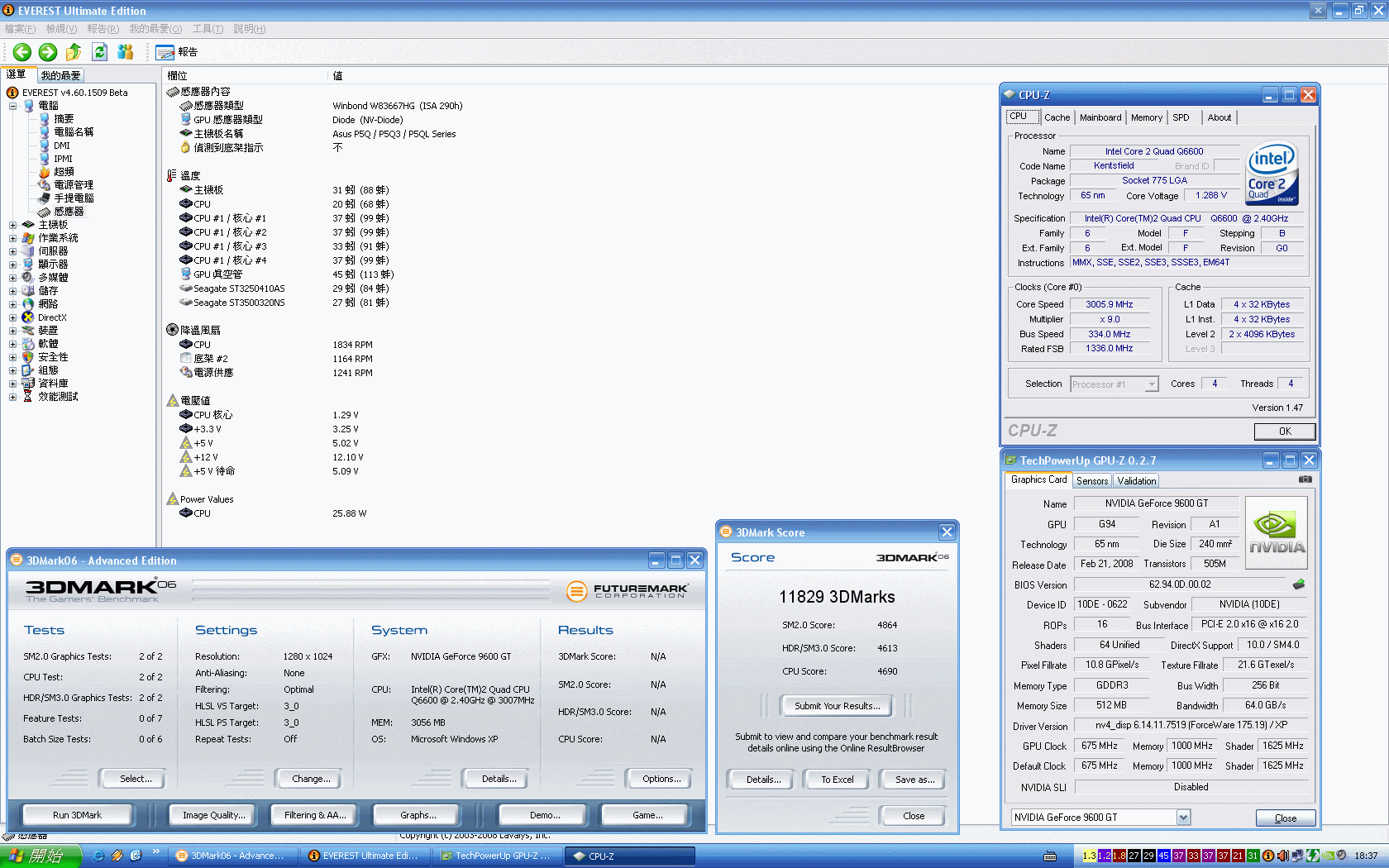Viewport: 1389px width, 868px height.
Task: Click the Image Quality... button
Action: (213, 815)
